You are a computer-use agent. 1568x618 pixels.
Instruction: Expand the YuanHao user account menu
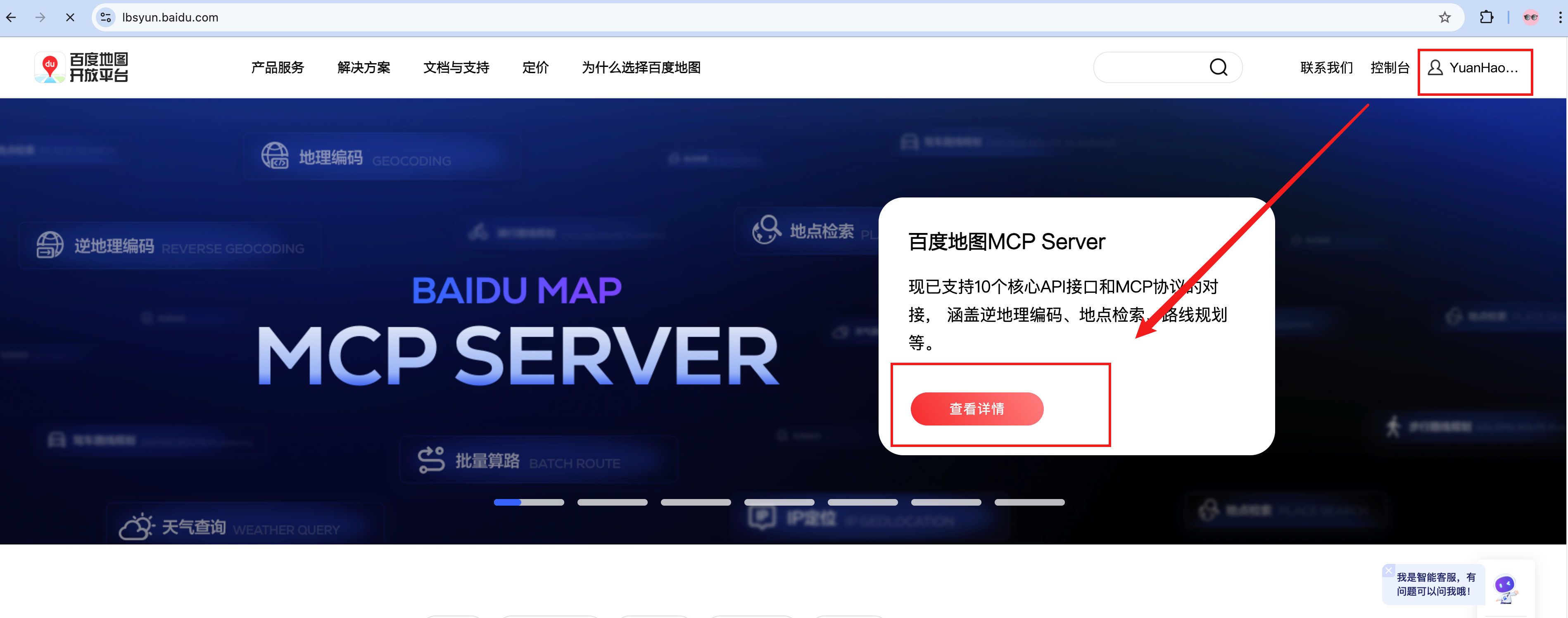point(1474,68)
